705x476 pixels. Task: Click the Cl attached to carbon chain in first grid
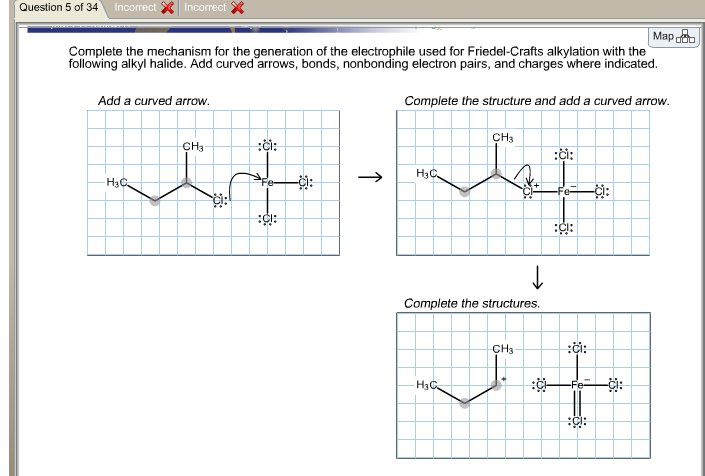tap(219, 200)
